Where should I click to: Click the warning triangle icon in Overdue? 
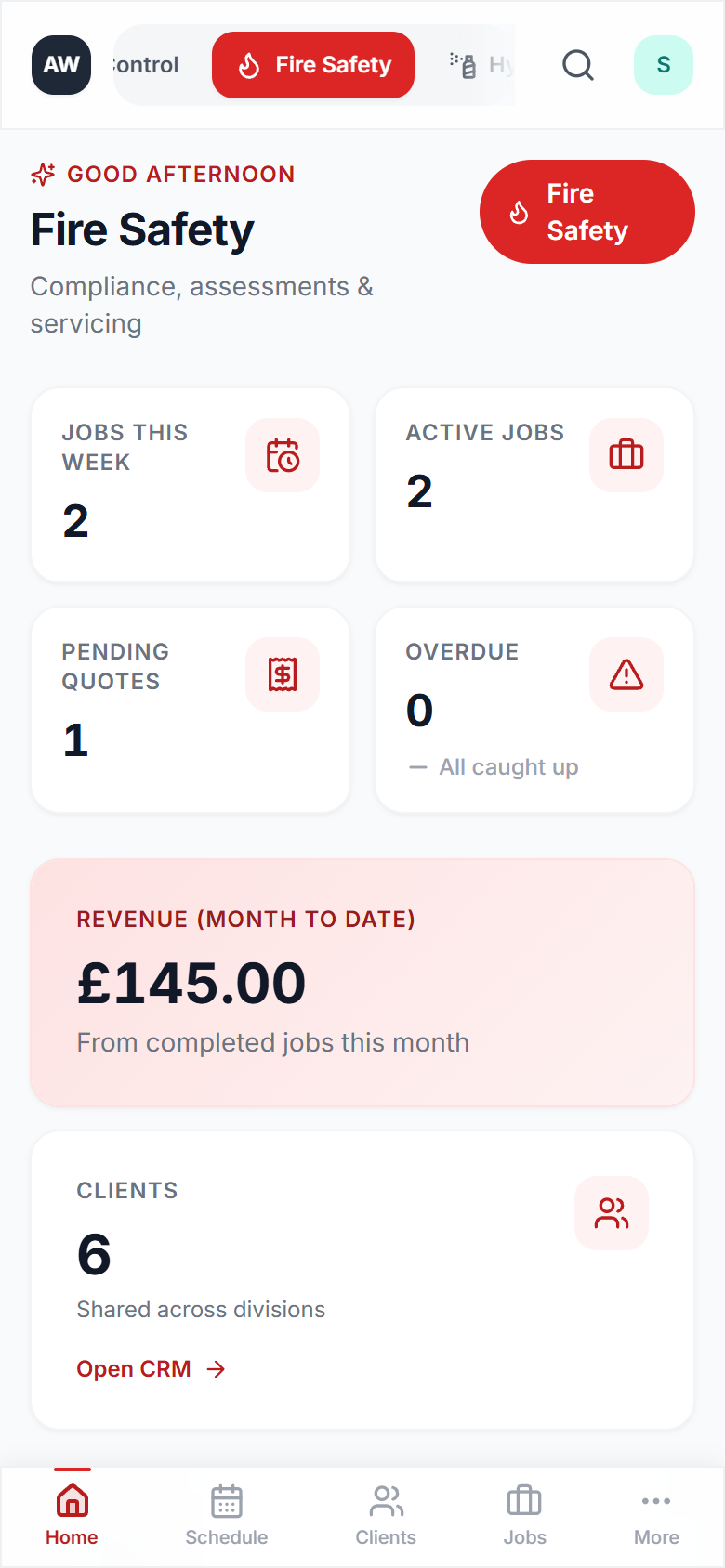[626, 674]
